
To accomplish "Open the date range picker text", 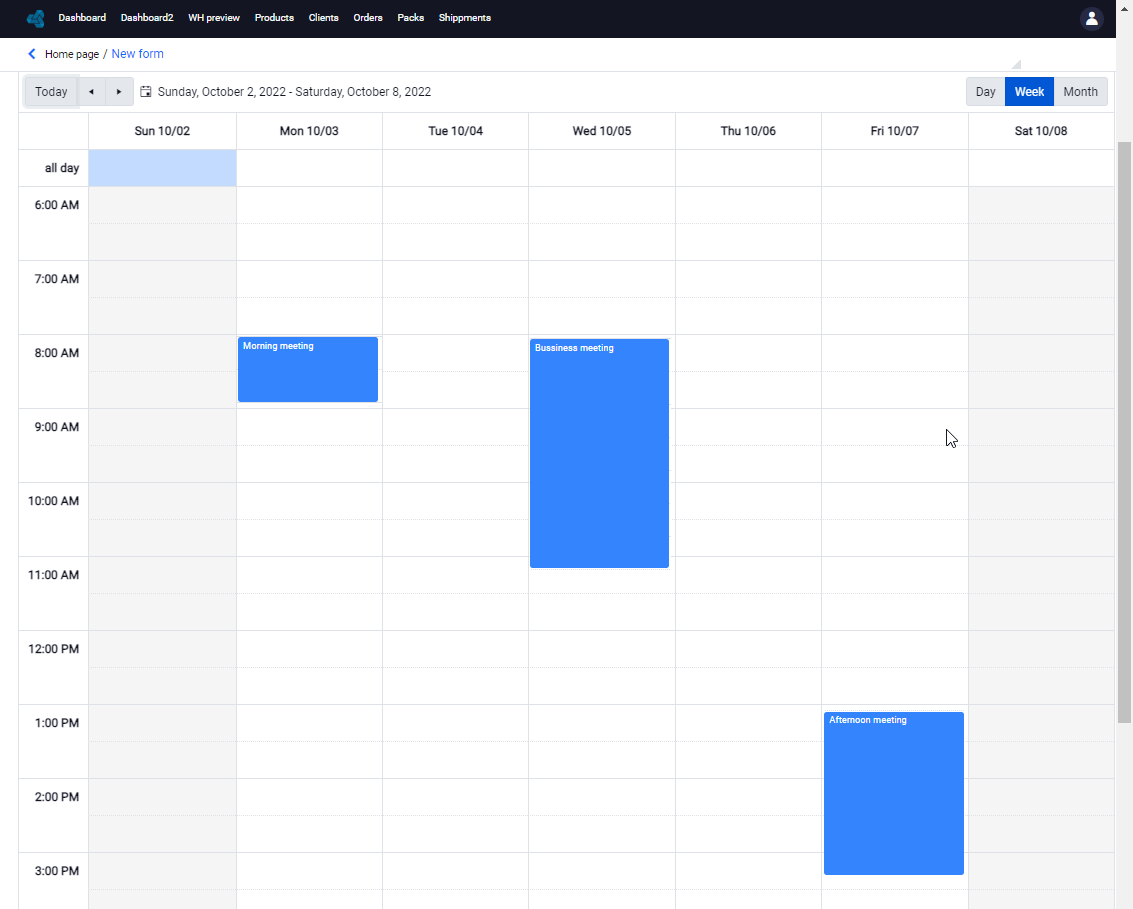I will [x=294, y=92].
